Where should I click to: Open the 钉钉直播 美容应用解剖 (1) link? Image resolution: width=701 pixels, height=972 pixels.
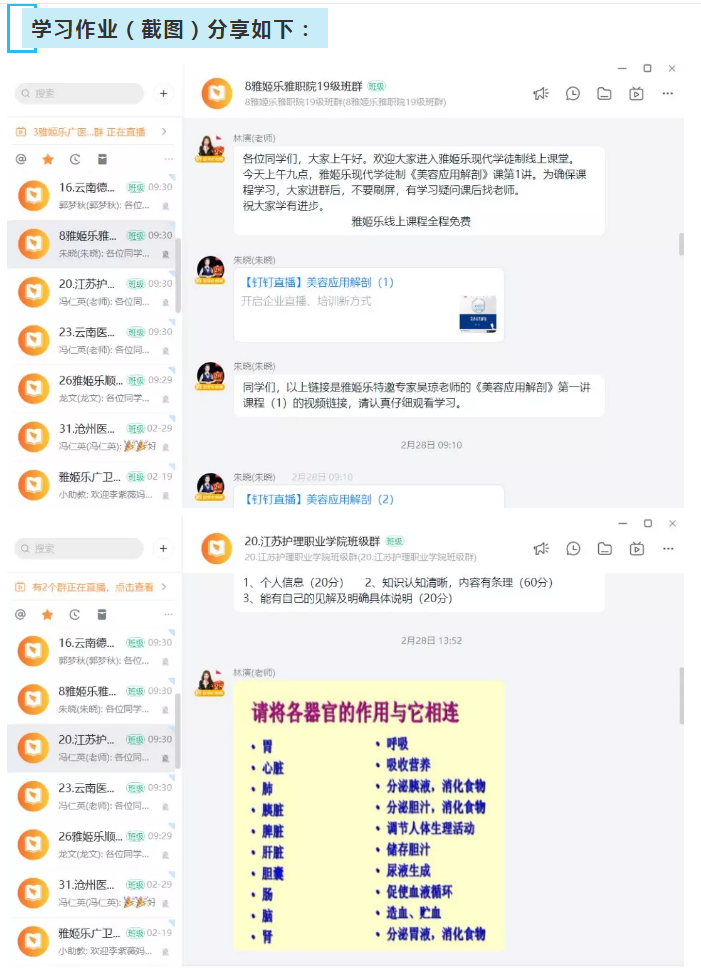coord(319,282)
